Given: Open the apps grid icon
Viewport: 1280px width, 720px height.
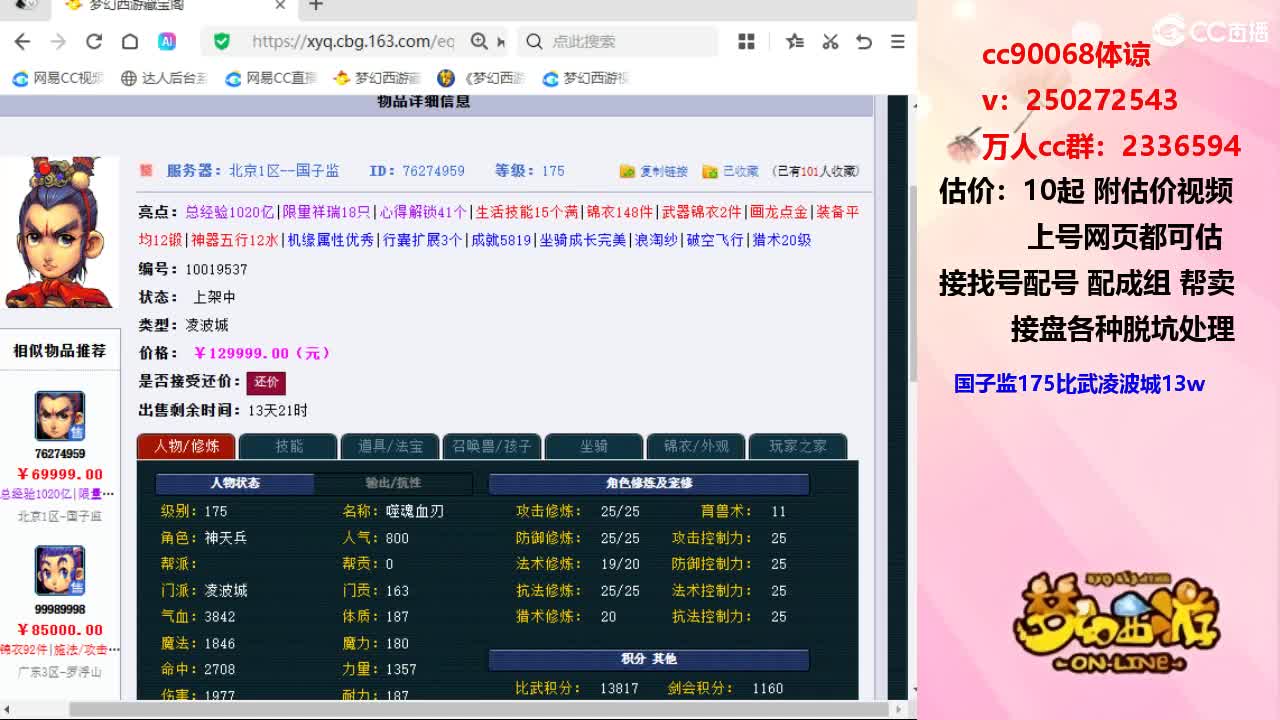Looking at the screenshot, I should (x=746, y=41).
